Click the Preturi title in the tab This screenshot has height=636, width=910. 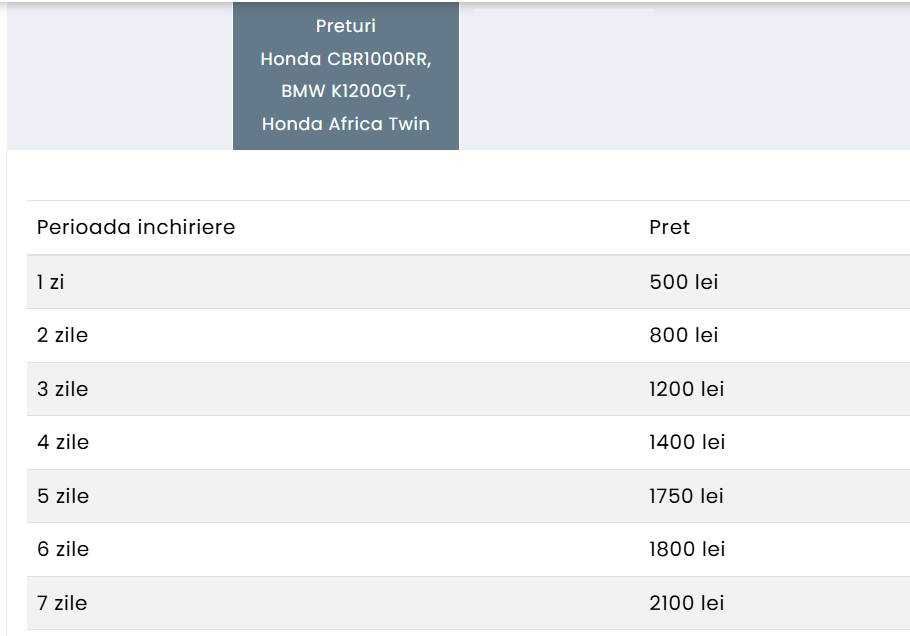pos(345,26)
